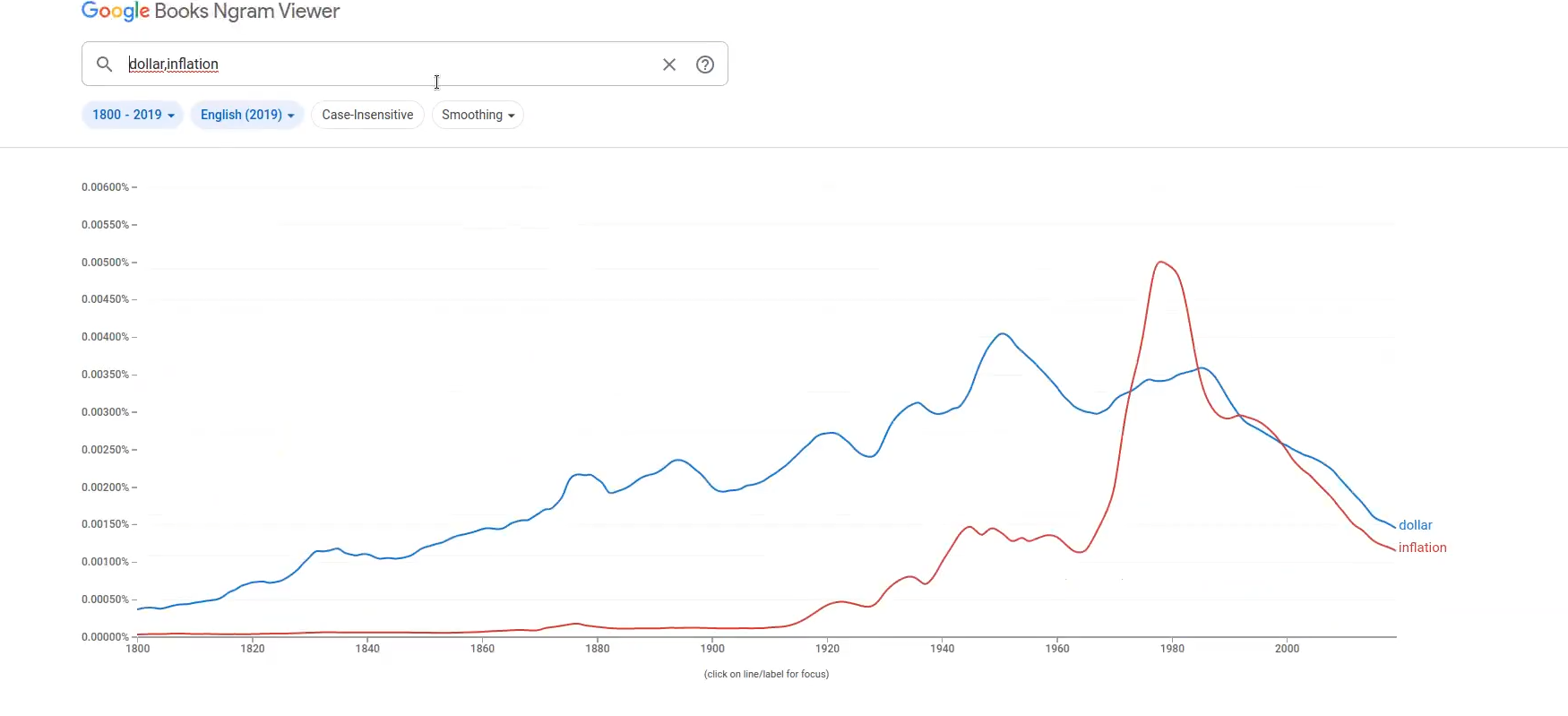
Task: Click inside the dollar,inflation search field
Action: pos(385,65)
